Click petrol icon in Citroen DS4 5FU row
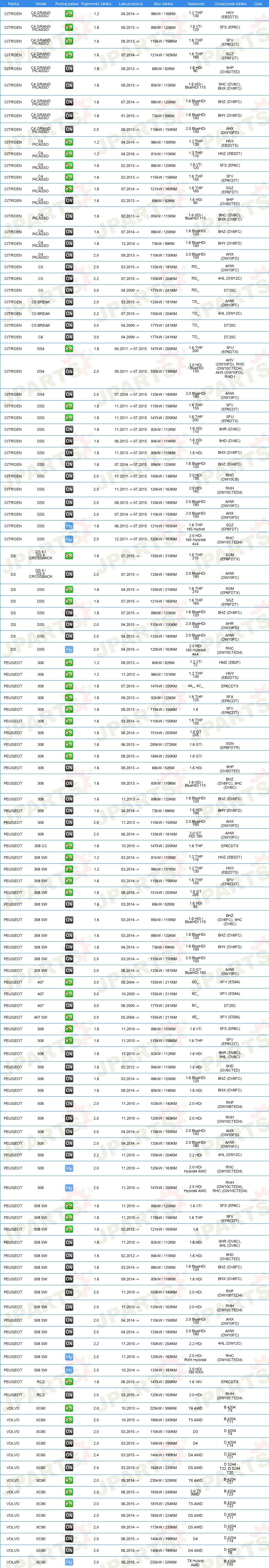Screen dimensions: 269x1568 coord(69,349)
